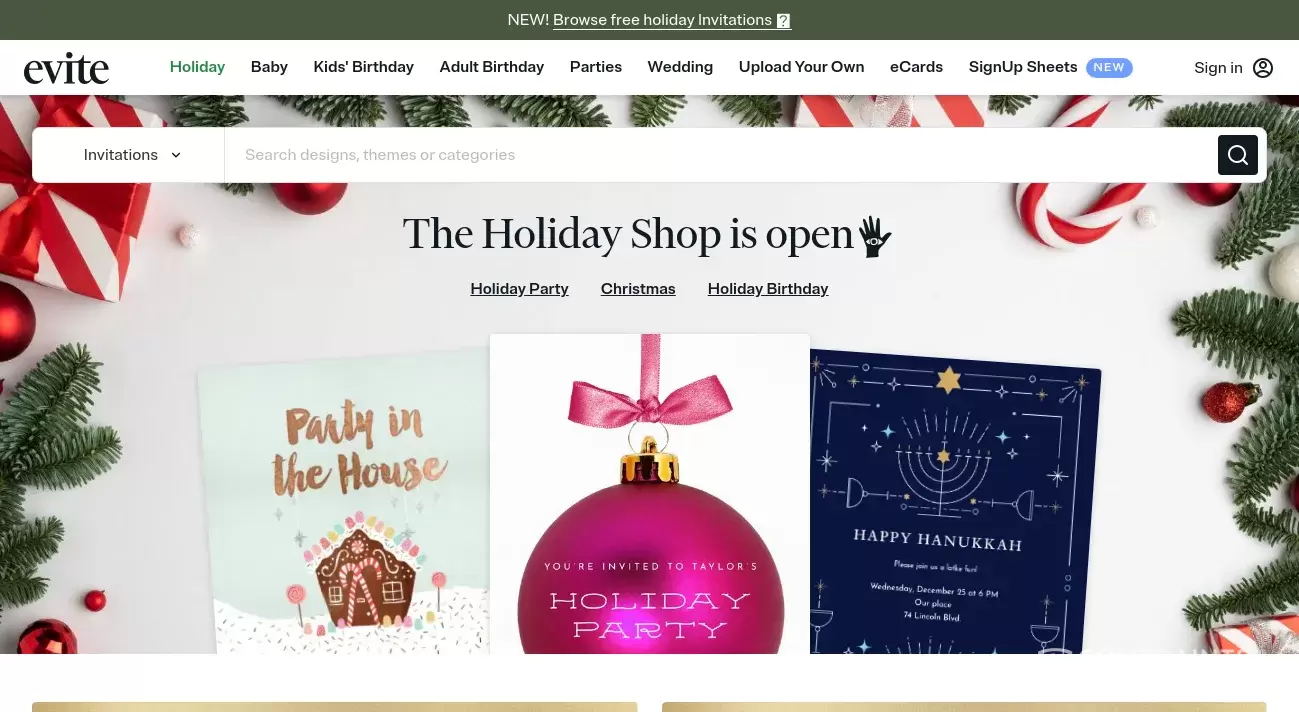Open the Holiday menu in navigation
Screen dimensions: 1299x712
tap(197, 67)
